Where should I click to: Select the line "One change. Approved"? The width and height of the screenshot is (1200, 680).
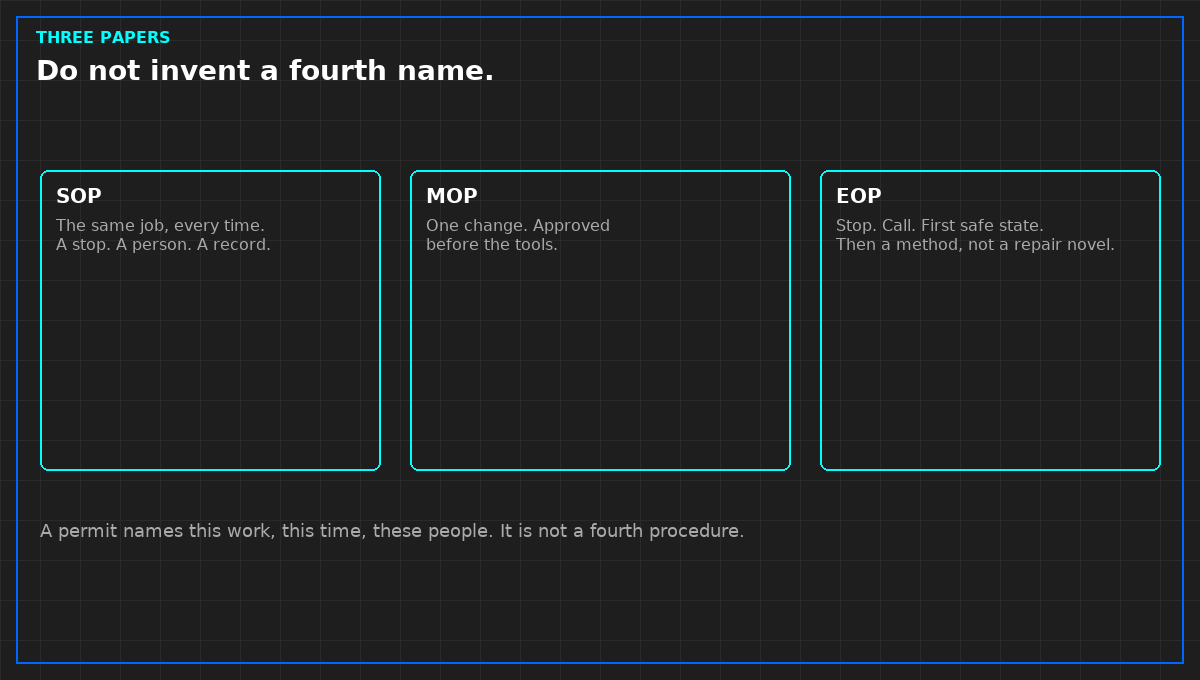(518, 226)
